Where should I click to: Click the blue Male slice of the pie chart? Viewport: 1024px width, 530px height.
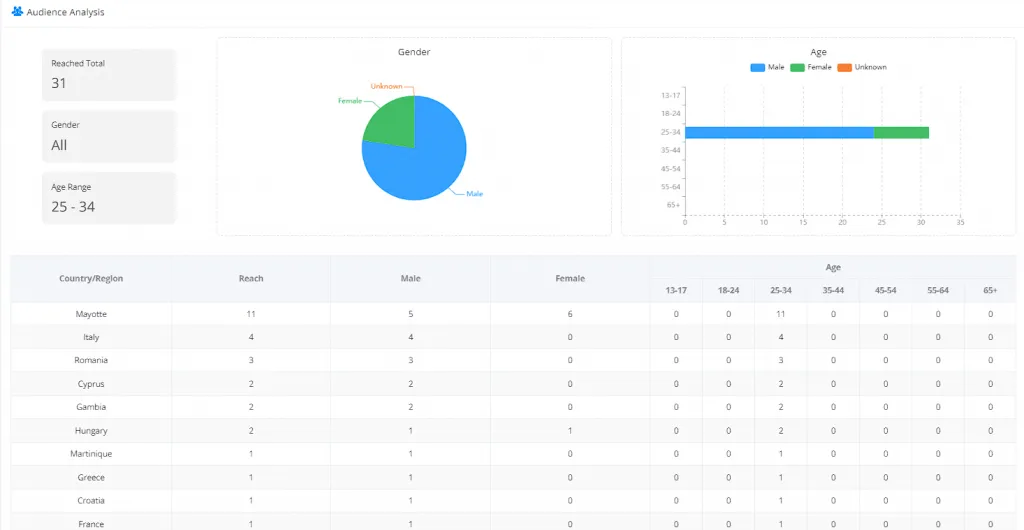coord(425,160)
